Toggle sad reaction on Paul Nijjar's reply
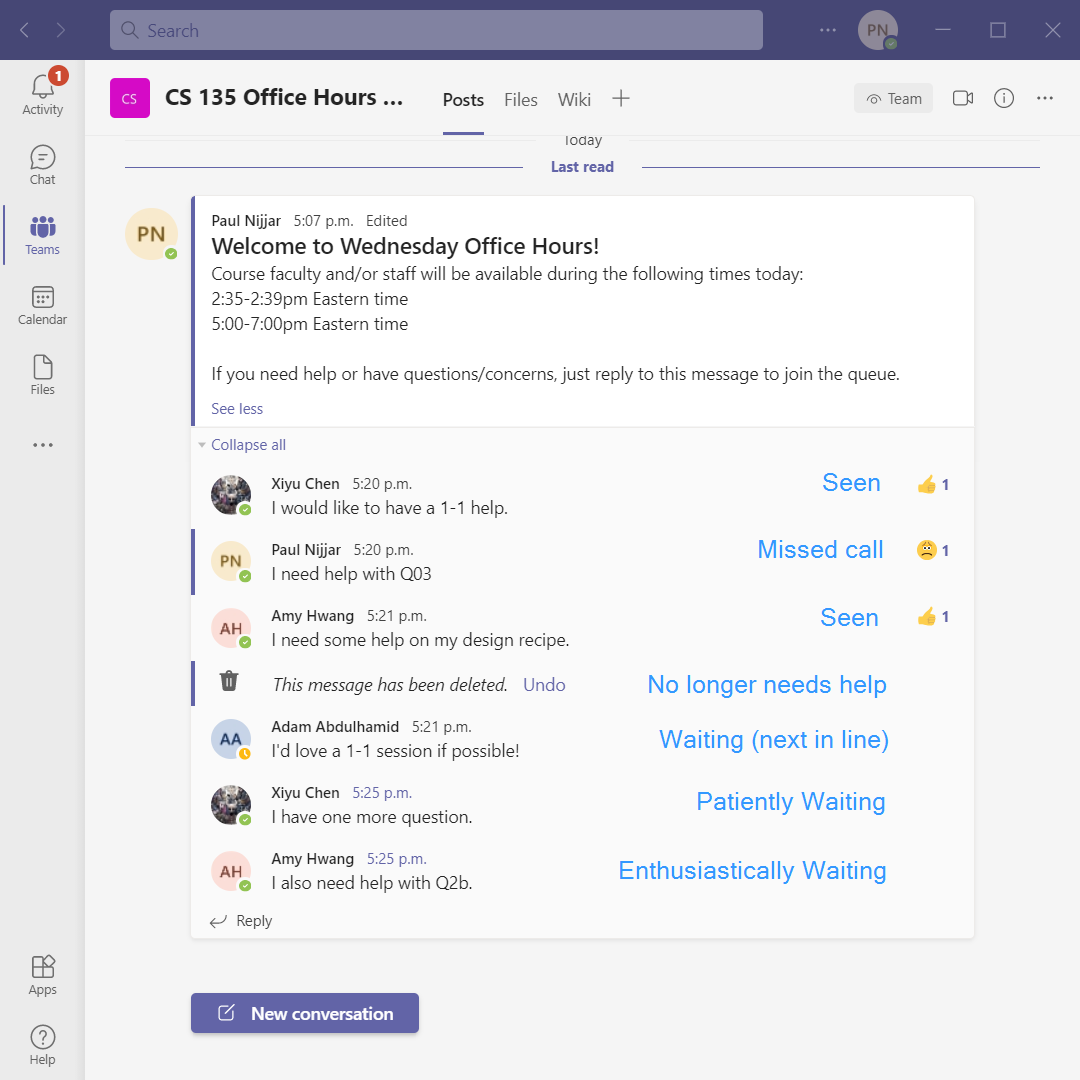The image size is (1080, 1080). [x=932, y=550]
